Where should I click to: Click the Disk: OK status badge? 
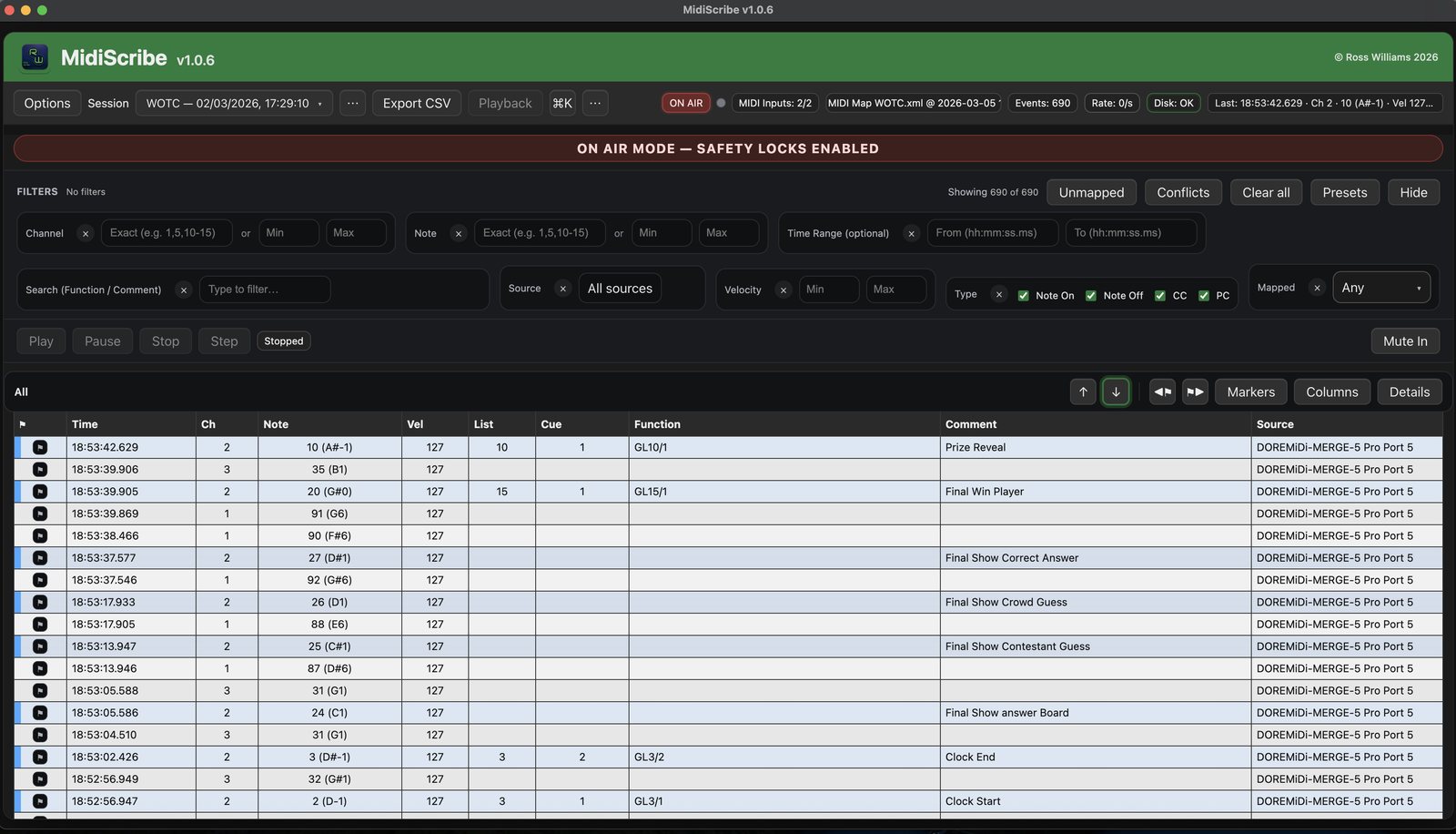coord(1174,103)
